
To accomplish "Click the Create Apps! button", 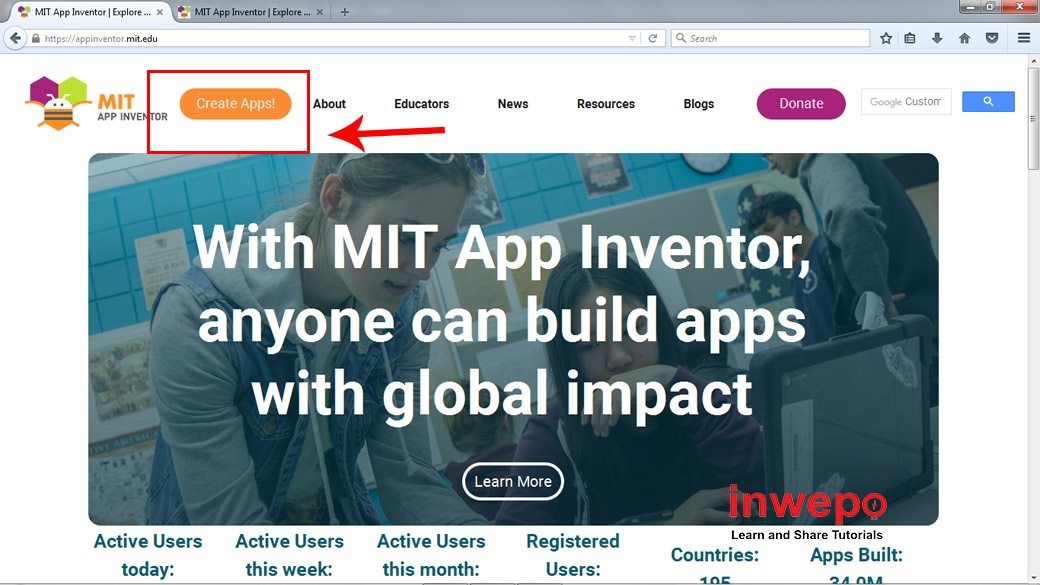I will [x=235, y=104].
